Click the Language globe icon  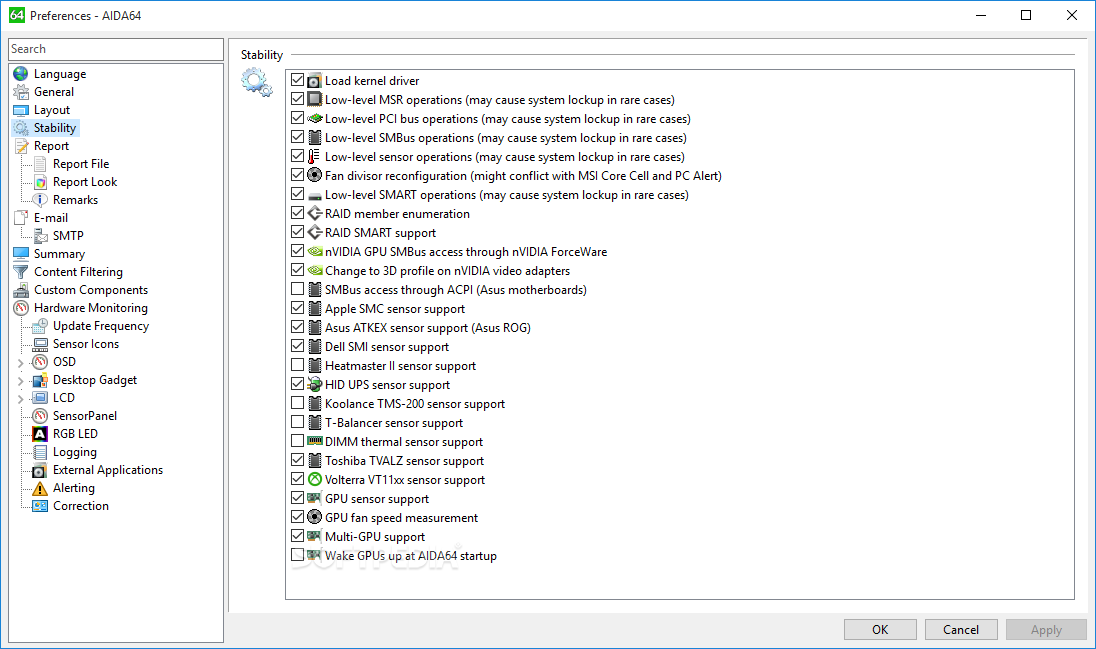[x=21, y=73]
